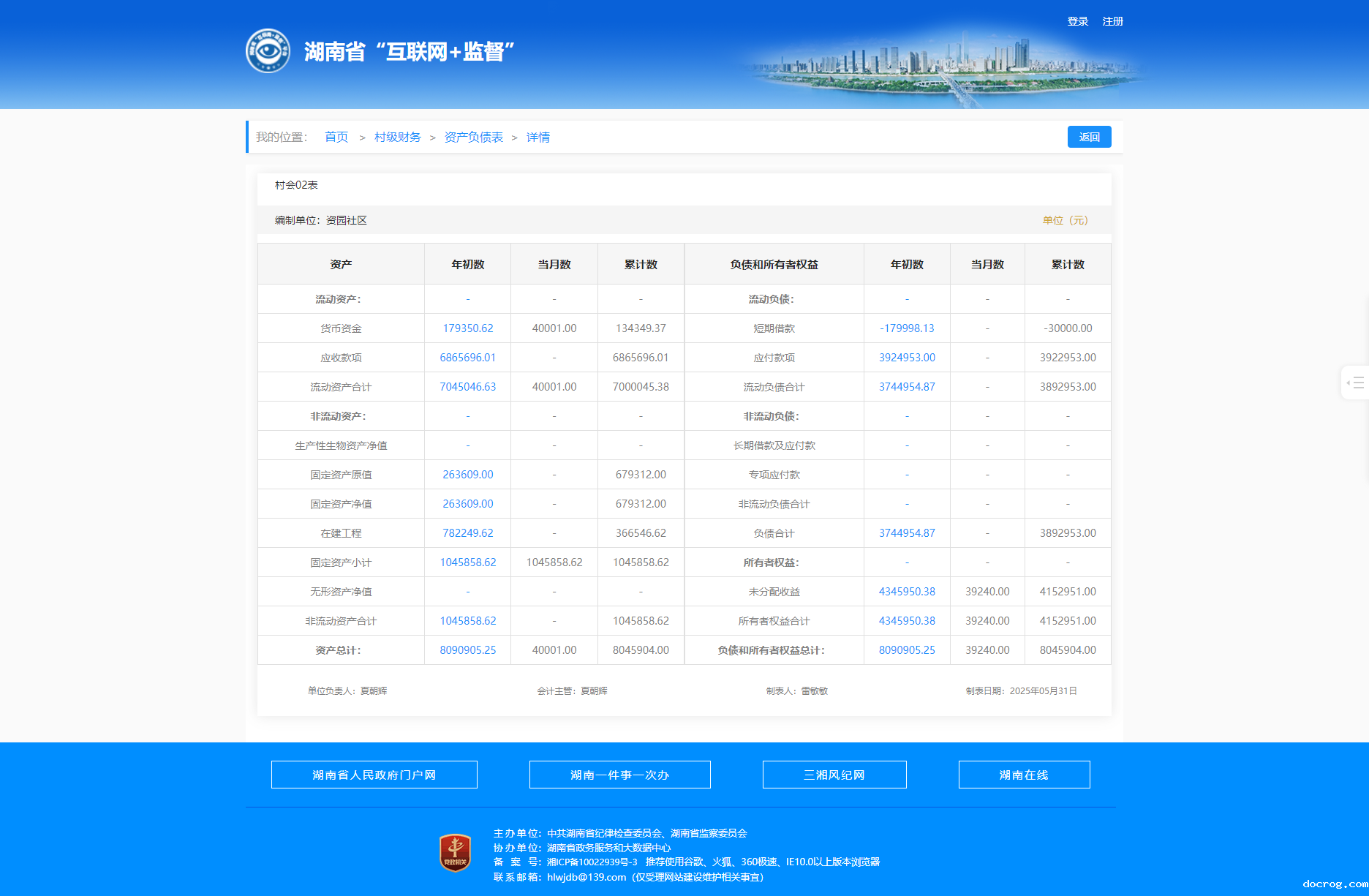Click 应收款项 opening value 6865696.01

pyautogui.click(x=467, y=358)
